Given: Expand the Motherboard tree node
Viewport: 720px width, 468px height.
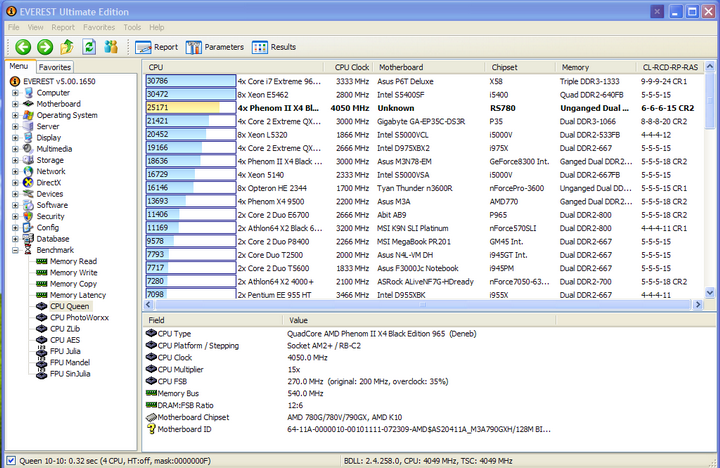Looking at the screenshot, I should pyautogui.click(x=15, y=104).
